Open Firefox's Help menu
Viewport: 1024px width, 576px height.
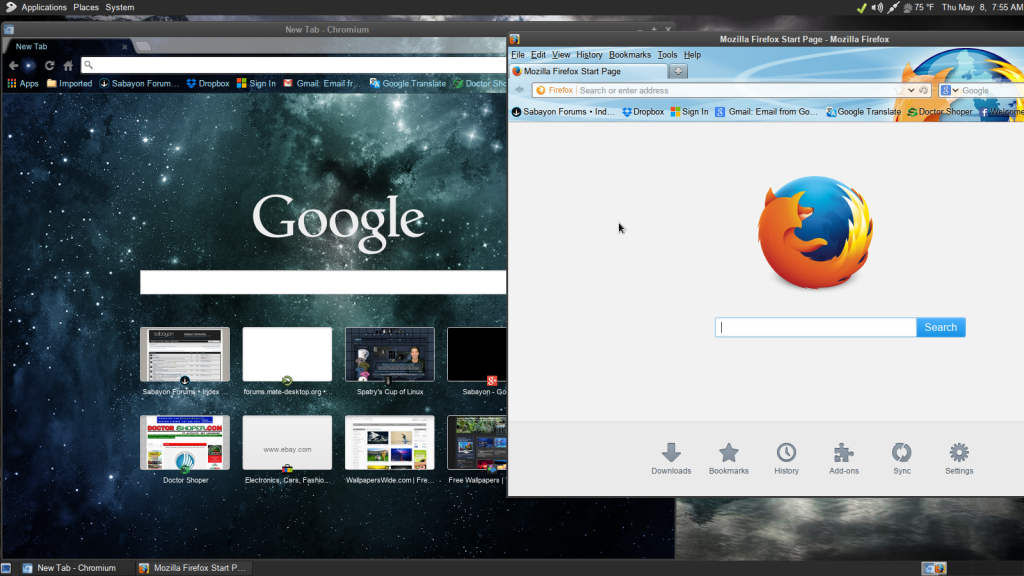(x=692, y=55)
